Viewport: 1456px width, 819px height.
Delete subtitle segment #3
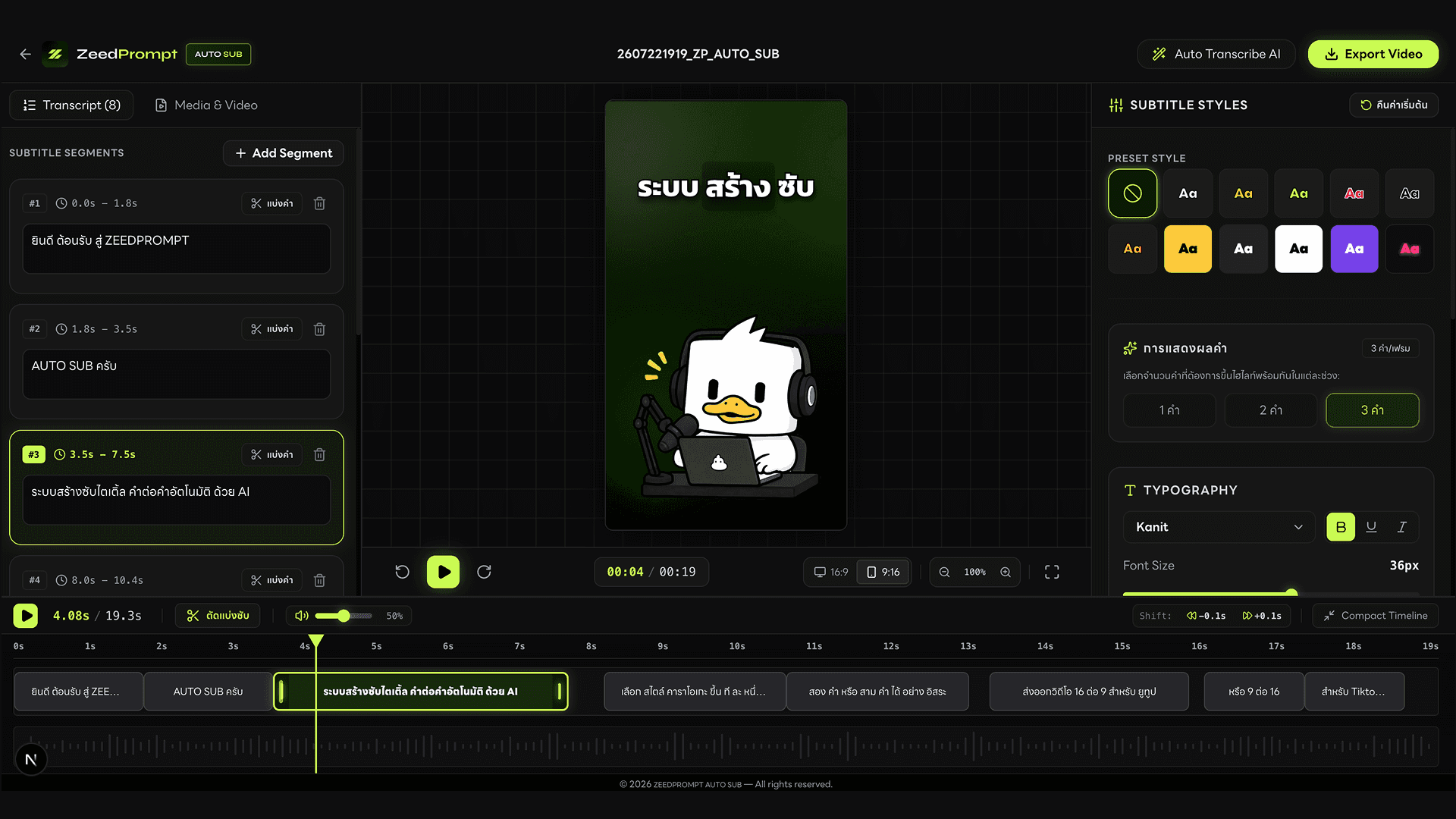click(x=320, y=454)
